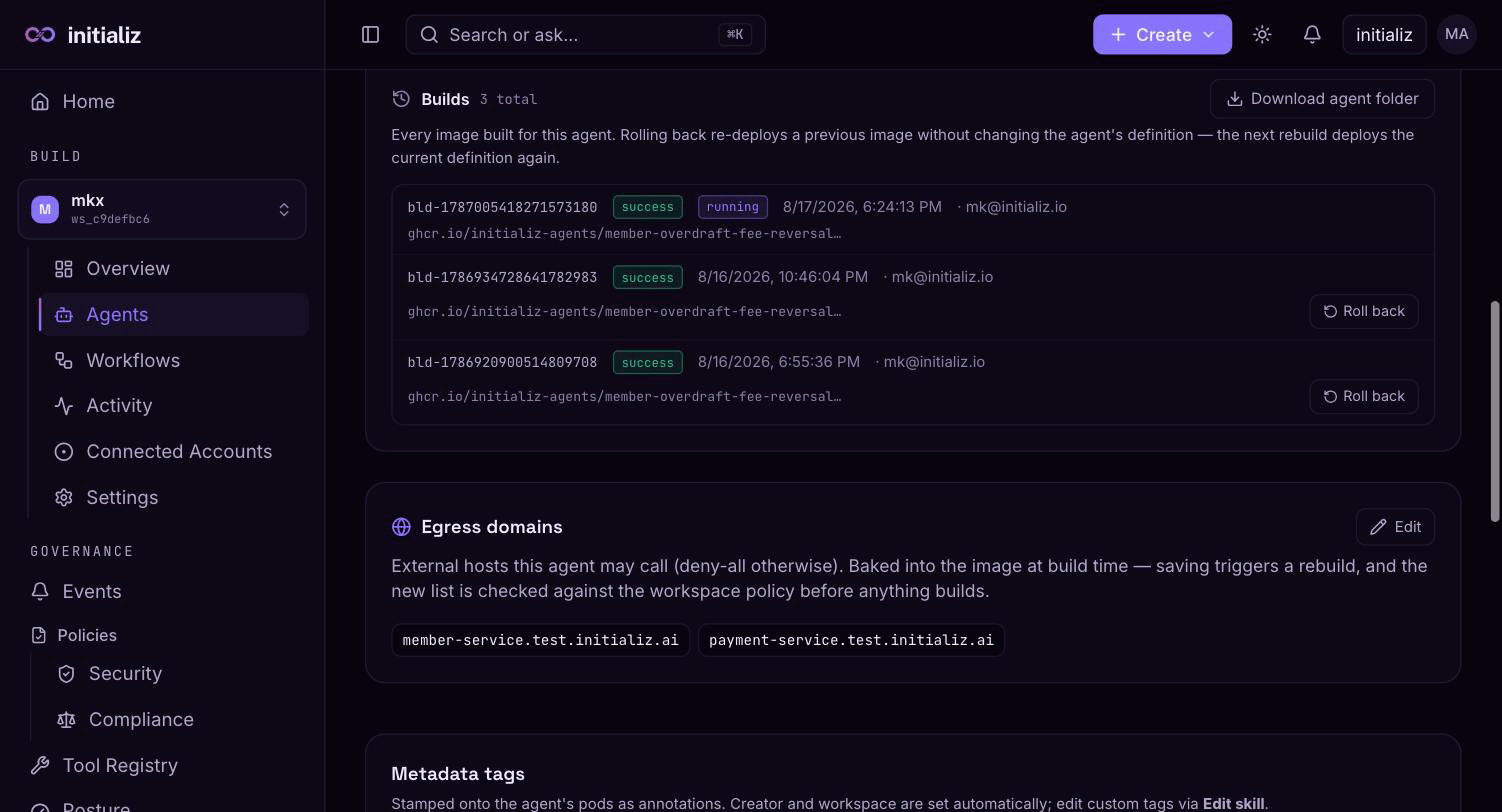1502x812 pixels.
Task: Switch theme with the sun icon
Action: (1262, 35)
